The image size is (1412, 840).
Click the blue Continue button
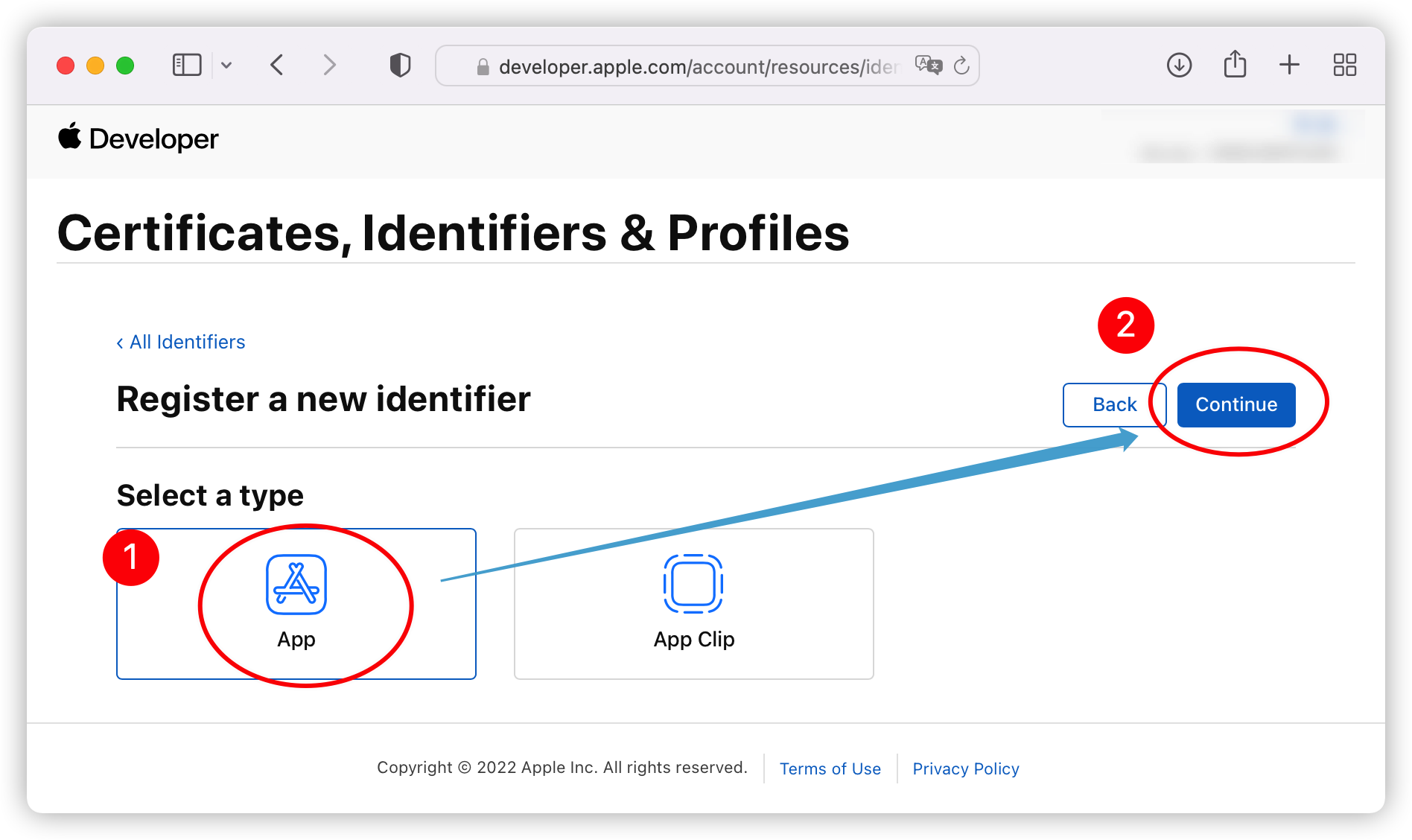(1236, 404)
